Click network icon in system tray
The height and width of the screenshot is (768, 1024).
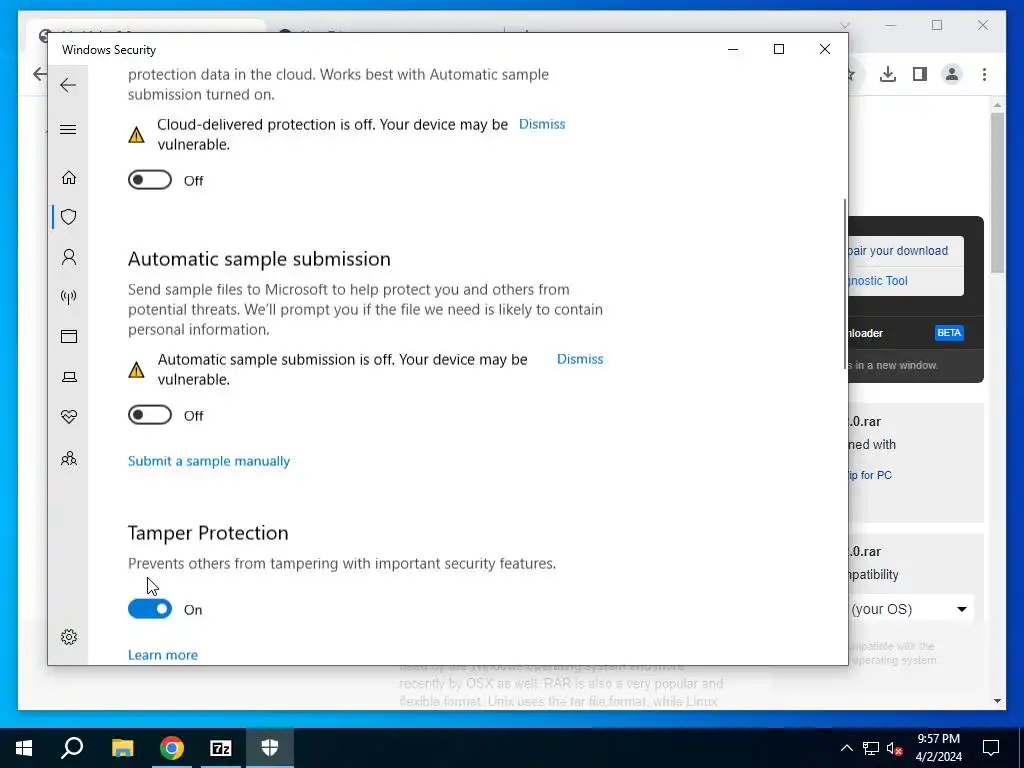(x=871, y=748)
